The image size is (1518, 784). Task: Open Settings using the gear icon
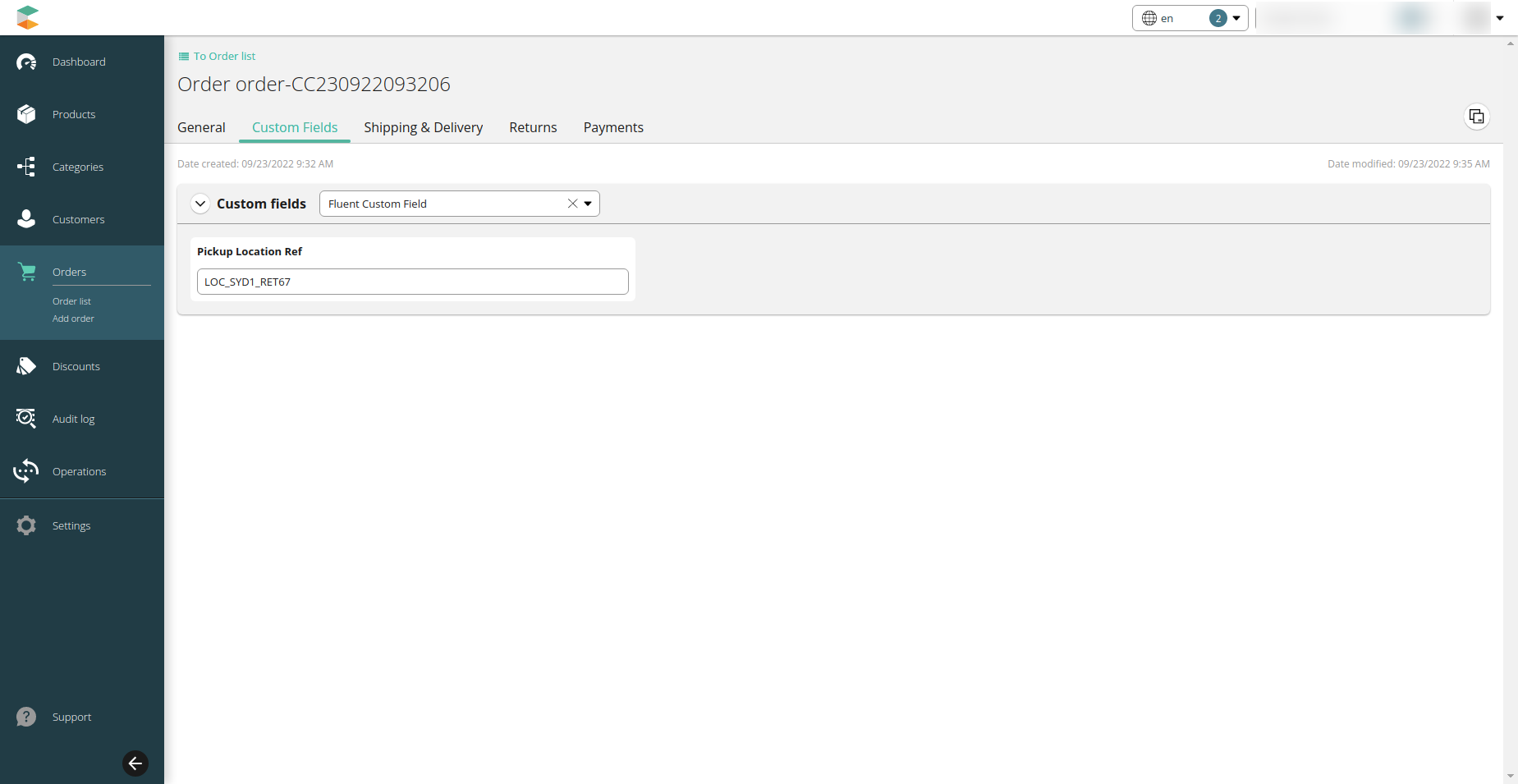tap(26, 525)
